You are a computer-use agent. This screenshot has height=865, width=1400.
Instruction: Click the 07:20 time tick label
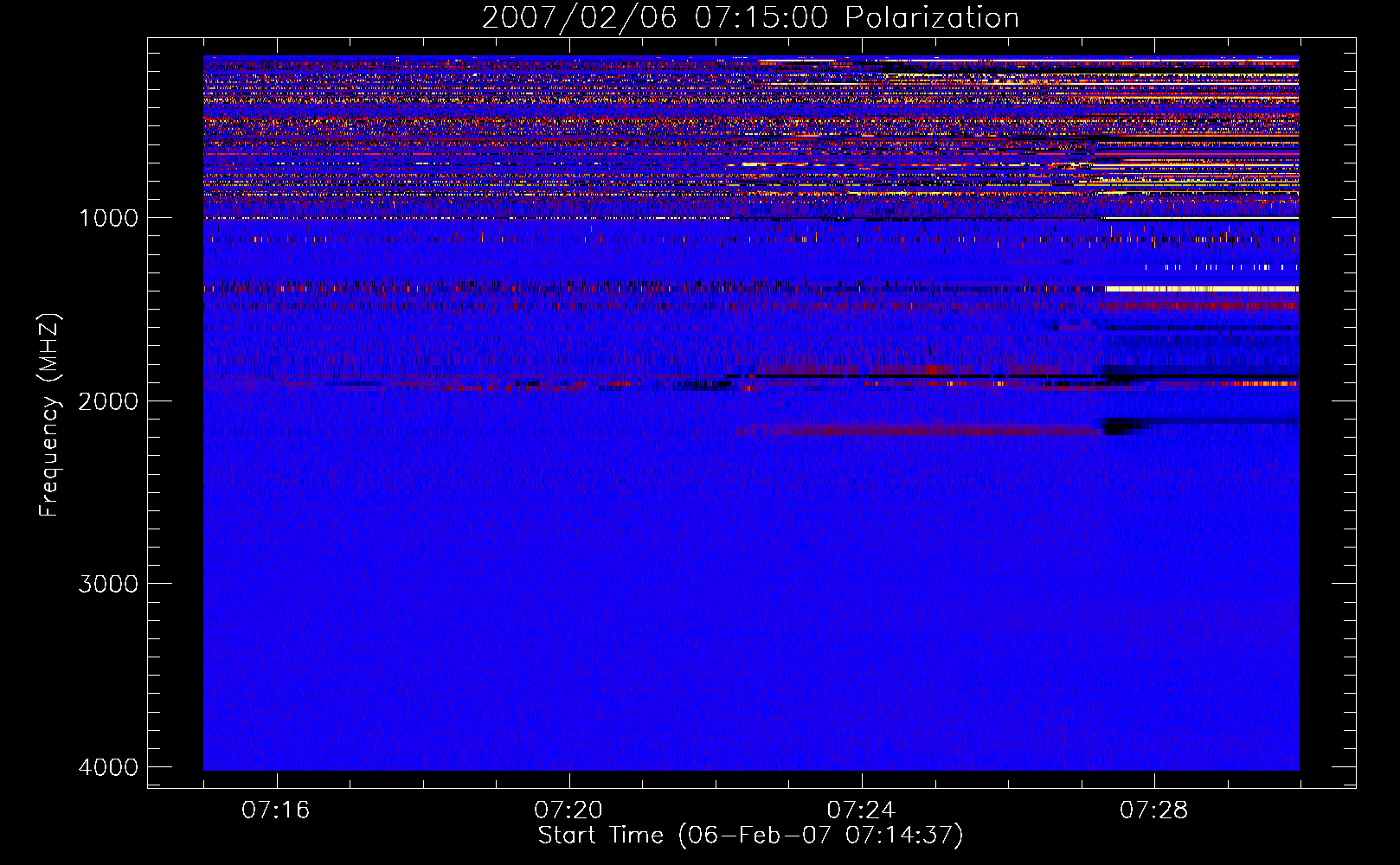[x=568, y=811]
